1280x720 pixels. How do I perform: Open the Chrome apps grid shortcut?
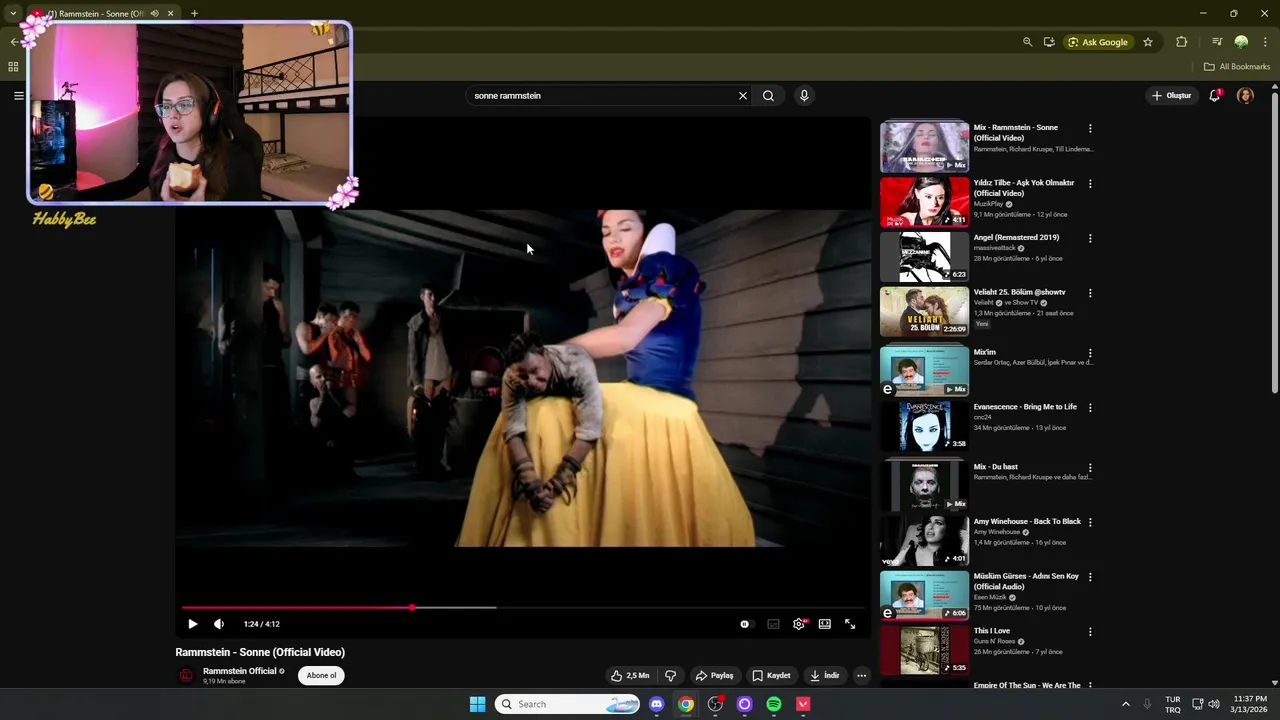click(13, 67)
